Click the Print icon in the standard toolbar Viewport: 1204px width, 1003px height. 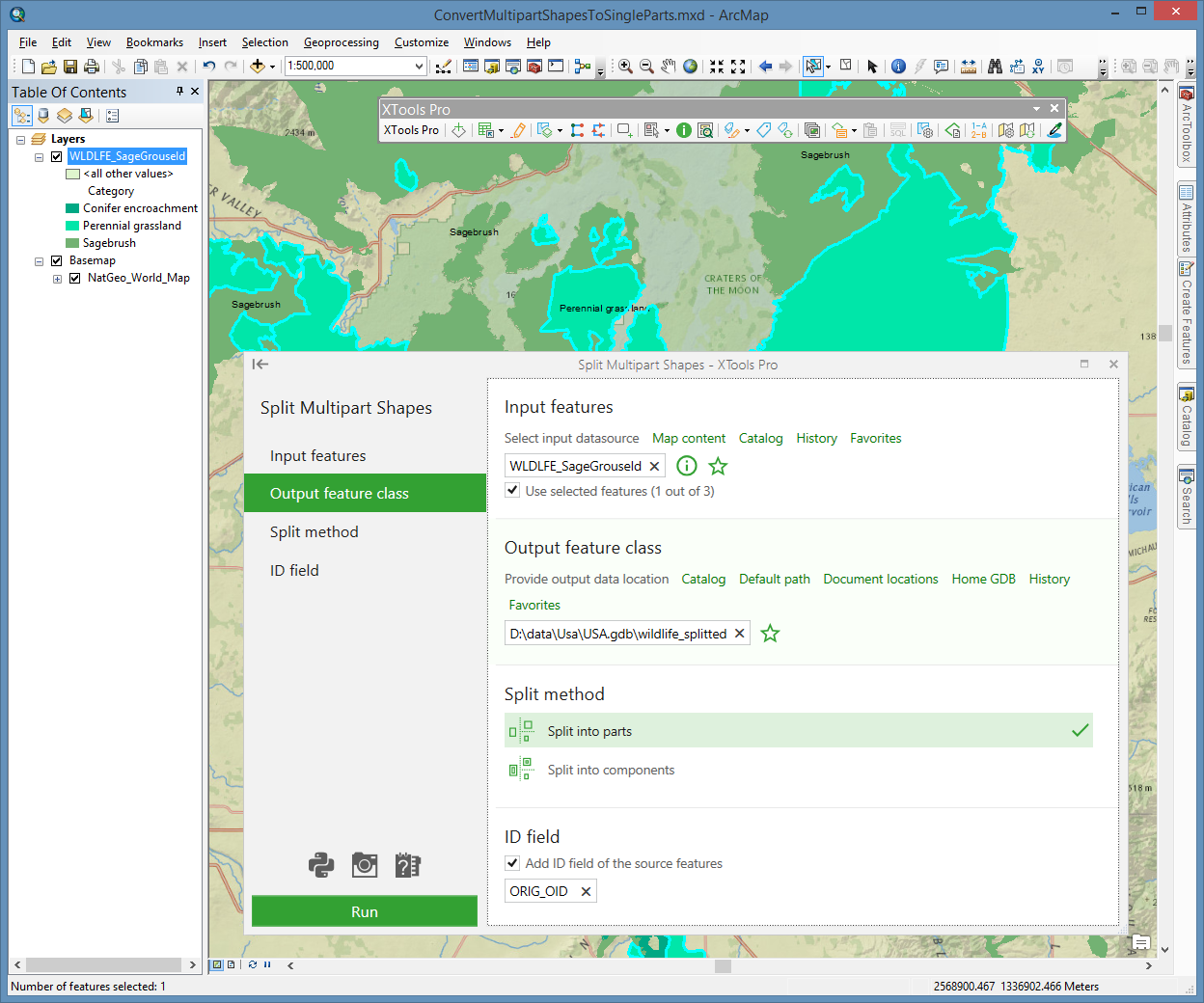pyautogui.click(x=92, y=67)
